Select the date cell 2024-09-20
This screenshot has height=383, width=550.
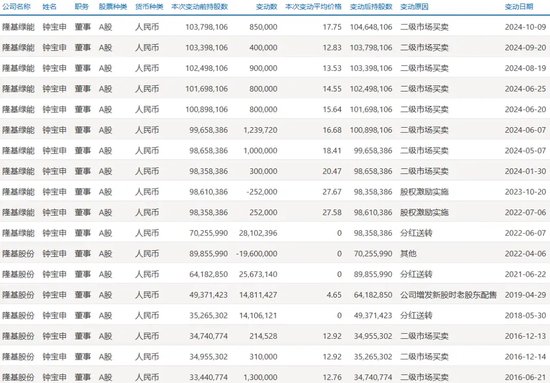pyautogui.click(x=525, y=48)
